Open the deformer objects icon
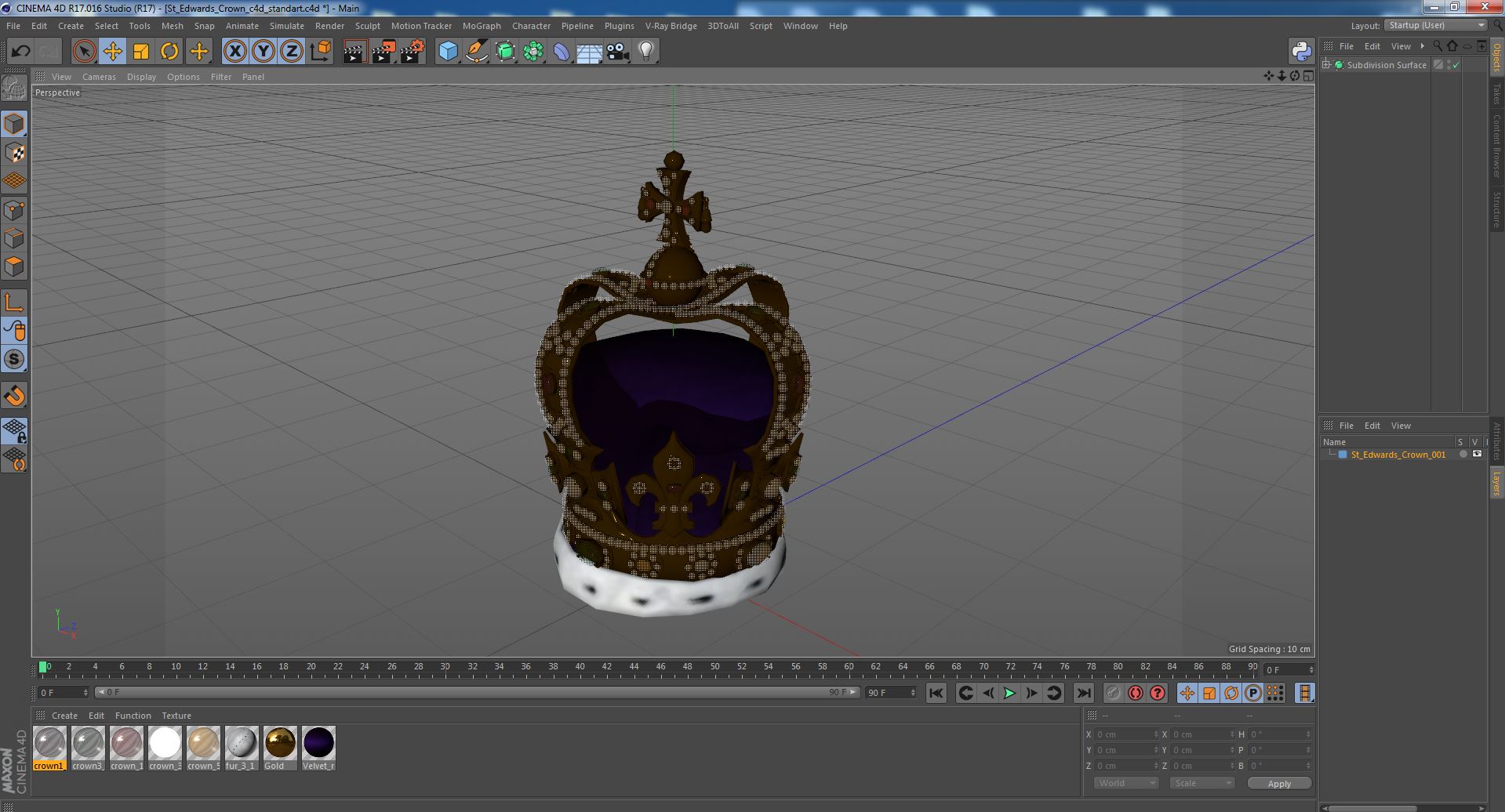1505x812 pixels. coord(562,52)
